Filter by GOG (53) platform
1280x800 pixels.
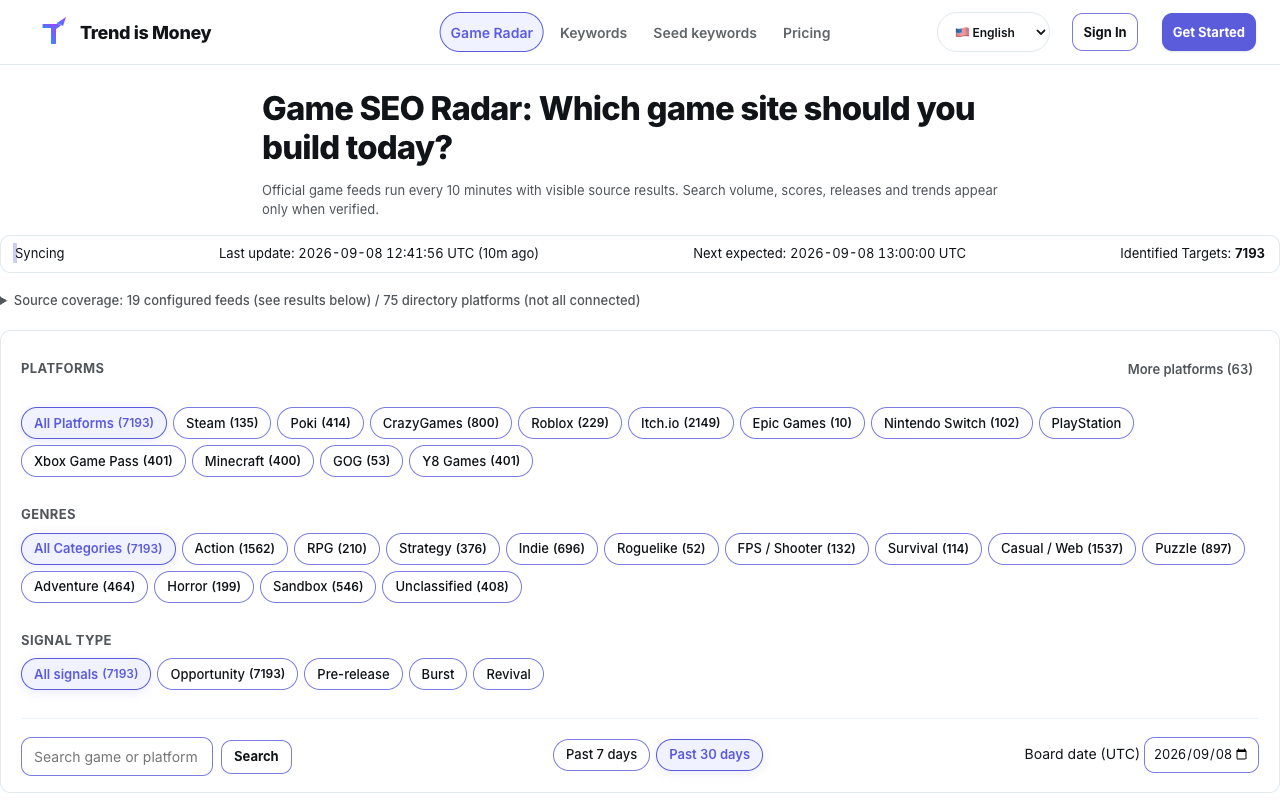click(x=362, y=461)
